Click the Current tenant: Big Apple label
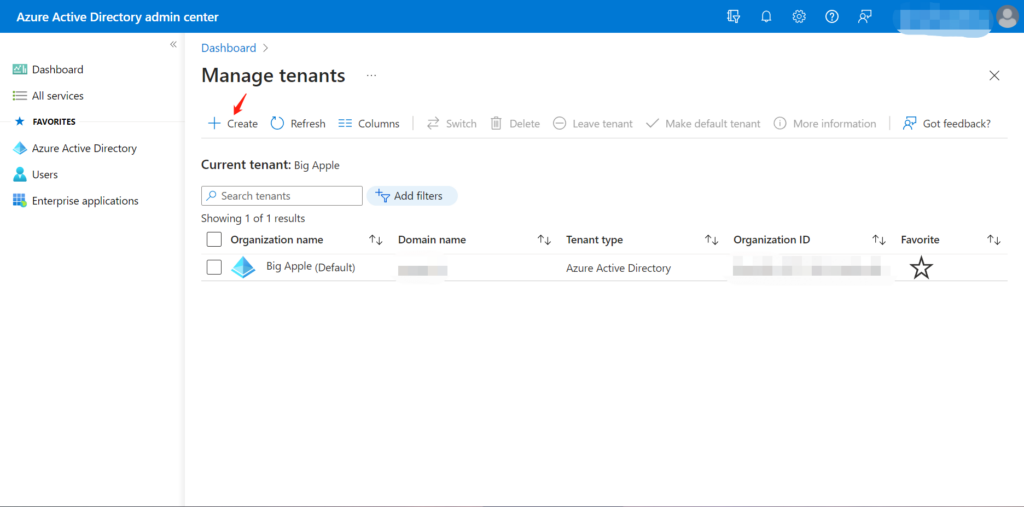The height and width of the screenshot is (507, 1024). 270,165
